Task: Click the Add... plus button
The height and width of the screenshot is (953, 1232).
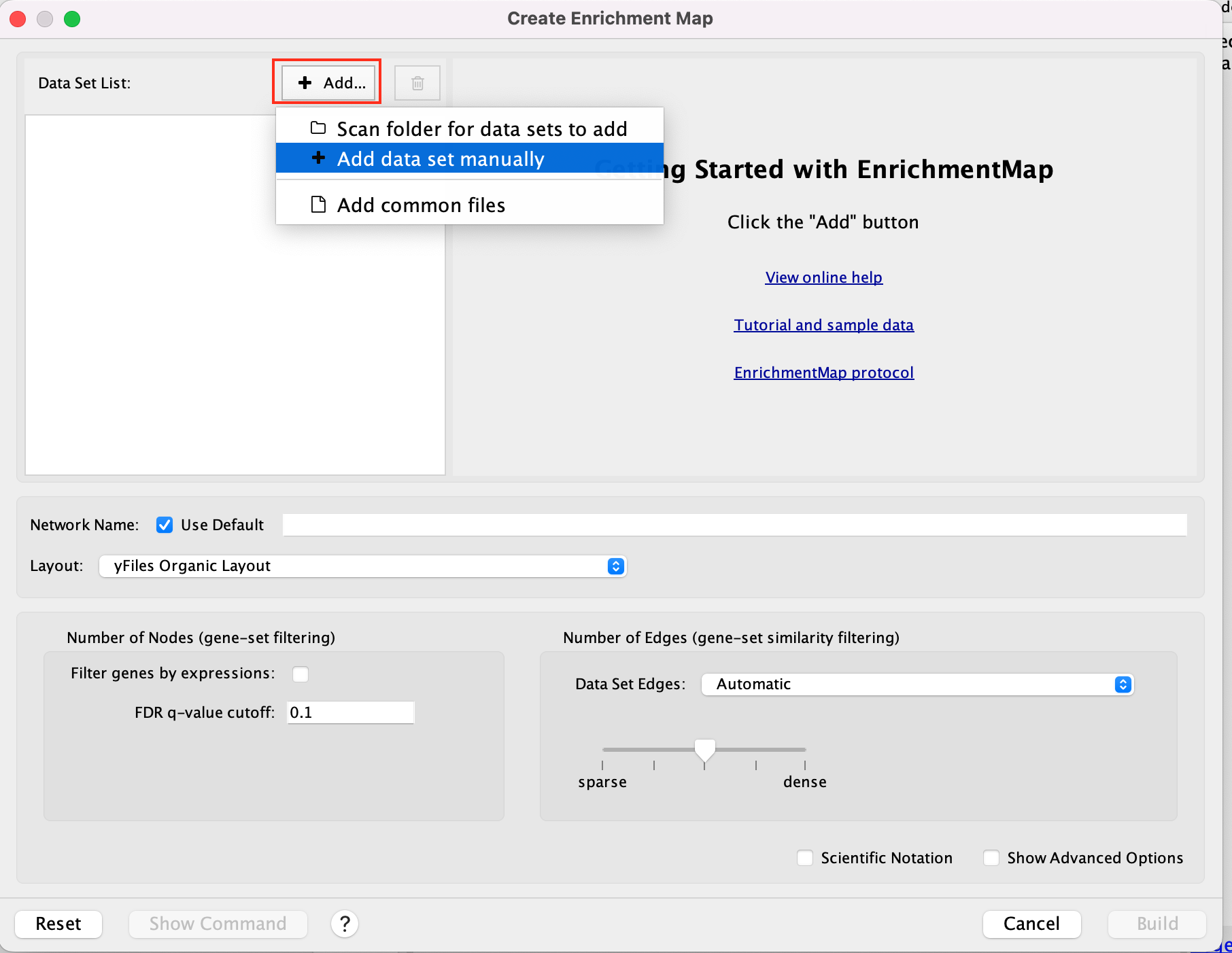Action: click(x=329, y=83)
